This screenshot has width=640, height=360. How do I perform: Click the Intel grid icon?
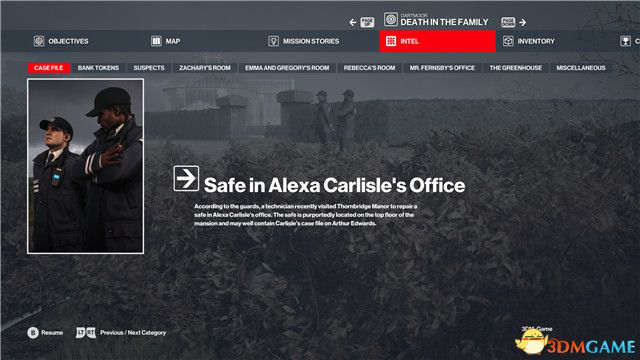[391, 41]
